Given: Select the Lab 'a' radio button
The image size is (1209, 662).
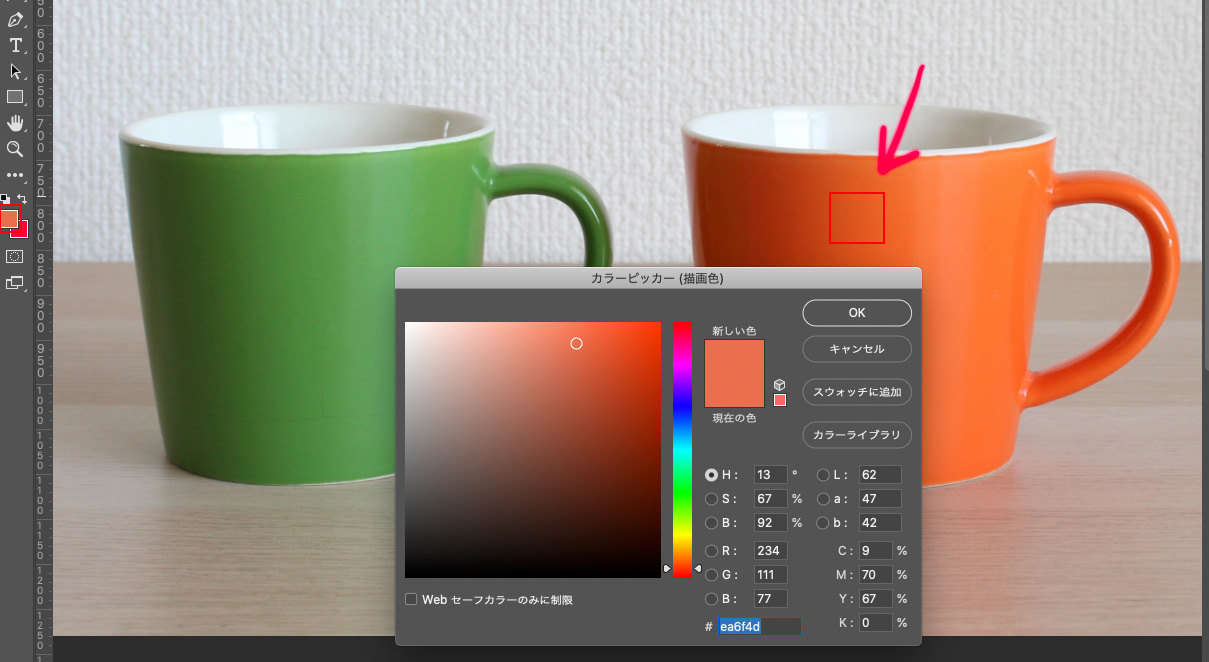Looking at the screenshot, I should point(823,499).
